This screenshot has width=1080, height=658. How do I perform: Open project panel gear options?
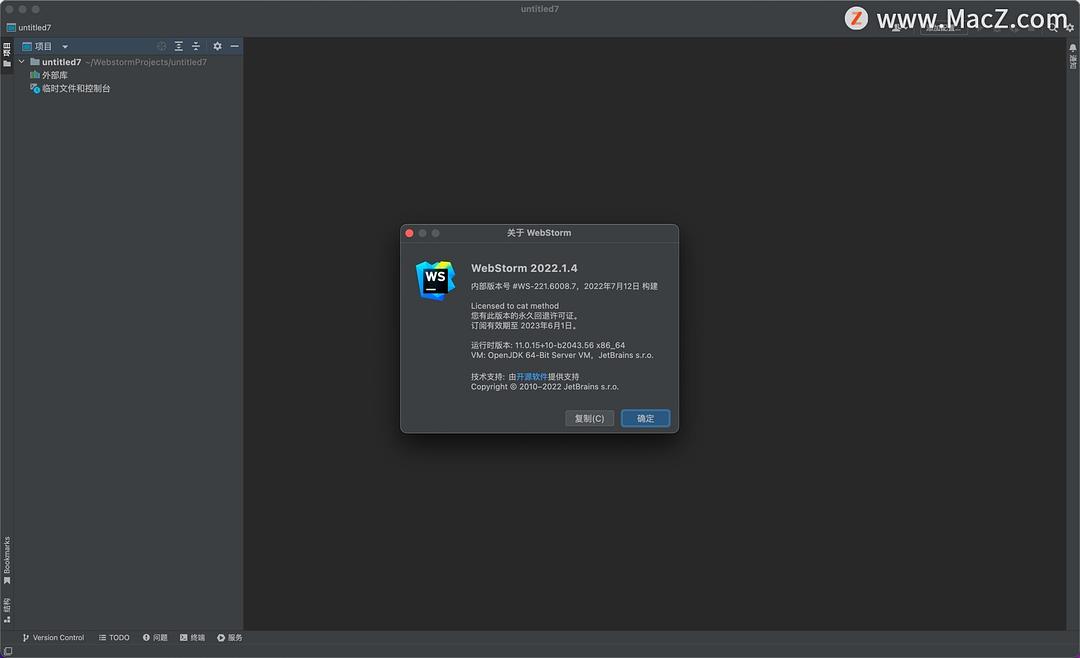pyautogui.click(x=217, y=46)
